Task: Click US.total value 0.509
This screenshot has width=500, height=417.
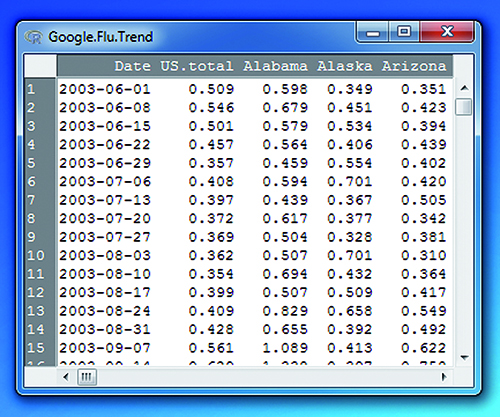Action: pyautogui.click(x=211, y=89)
